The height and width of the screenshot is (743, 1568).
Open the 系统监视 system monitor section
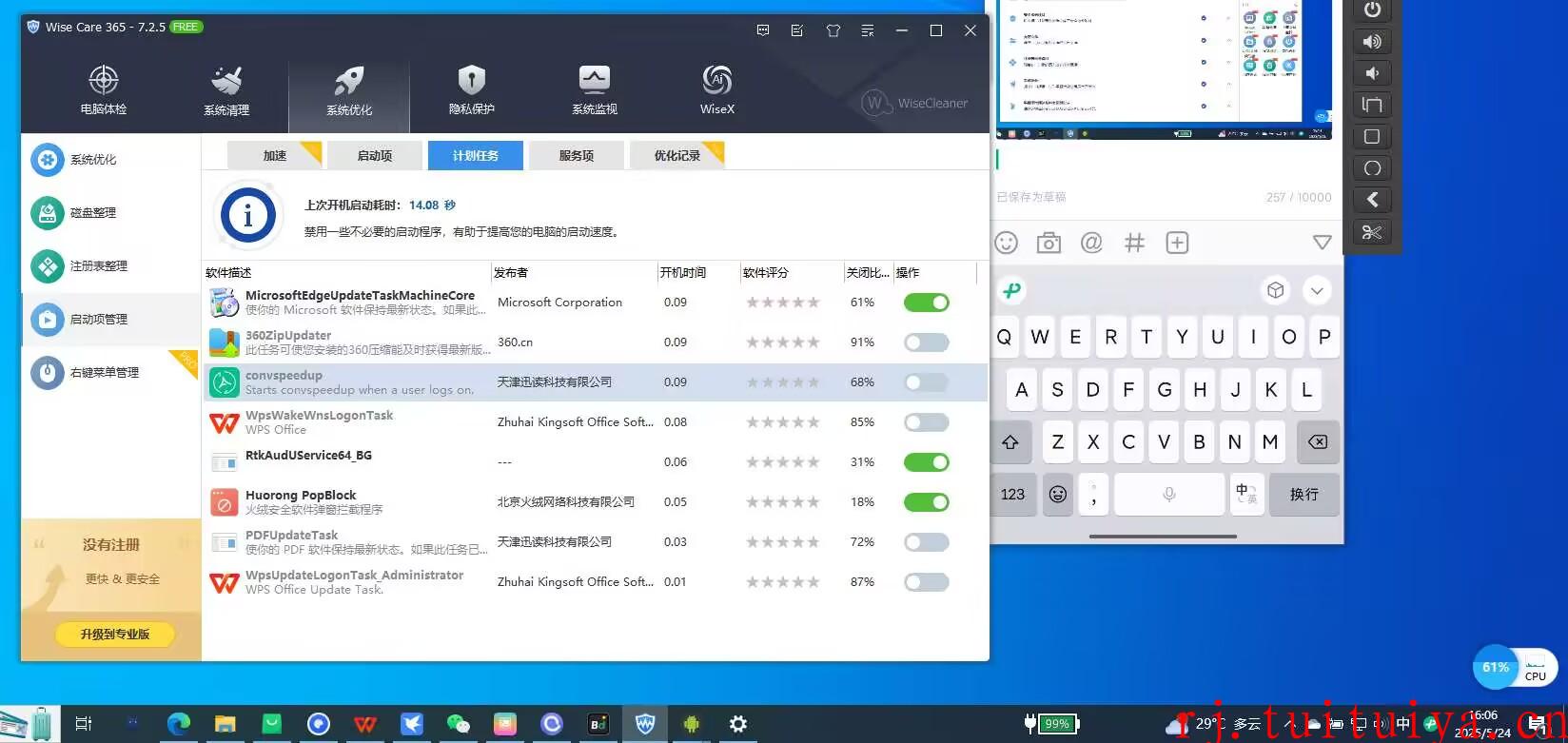click(595, 91)
